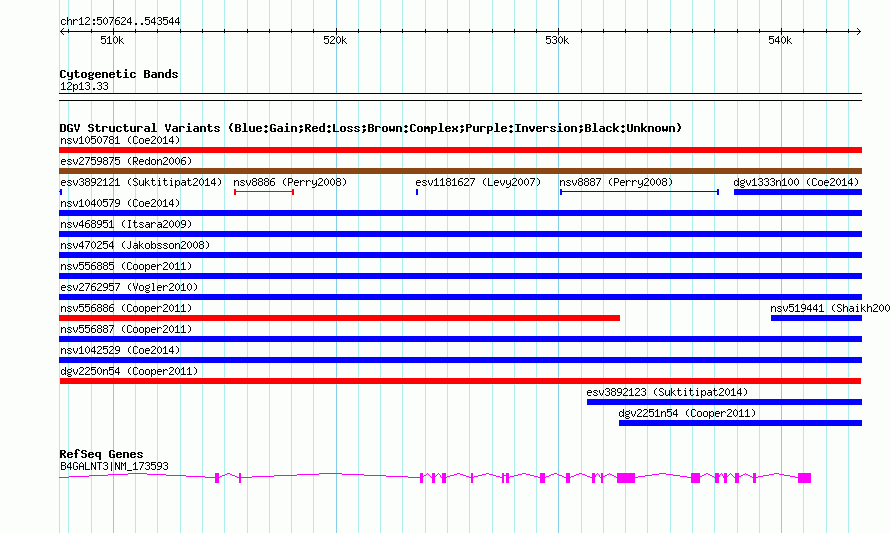This screenshot has height=533, width=890.
Task: Open the nsv468951 (Itsara2009) label
Action: point(126,224)
